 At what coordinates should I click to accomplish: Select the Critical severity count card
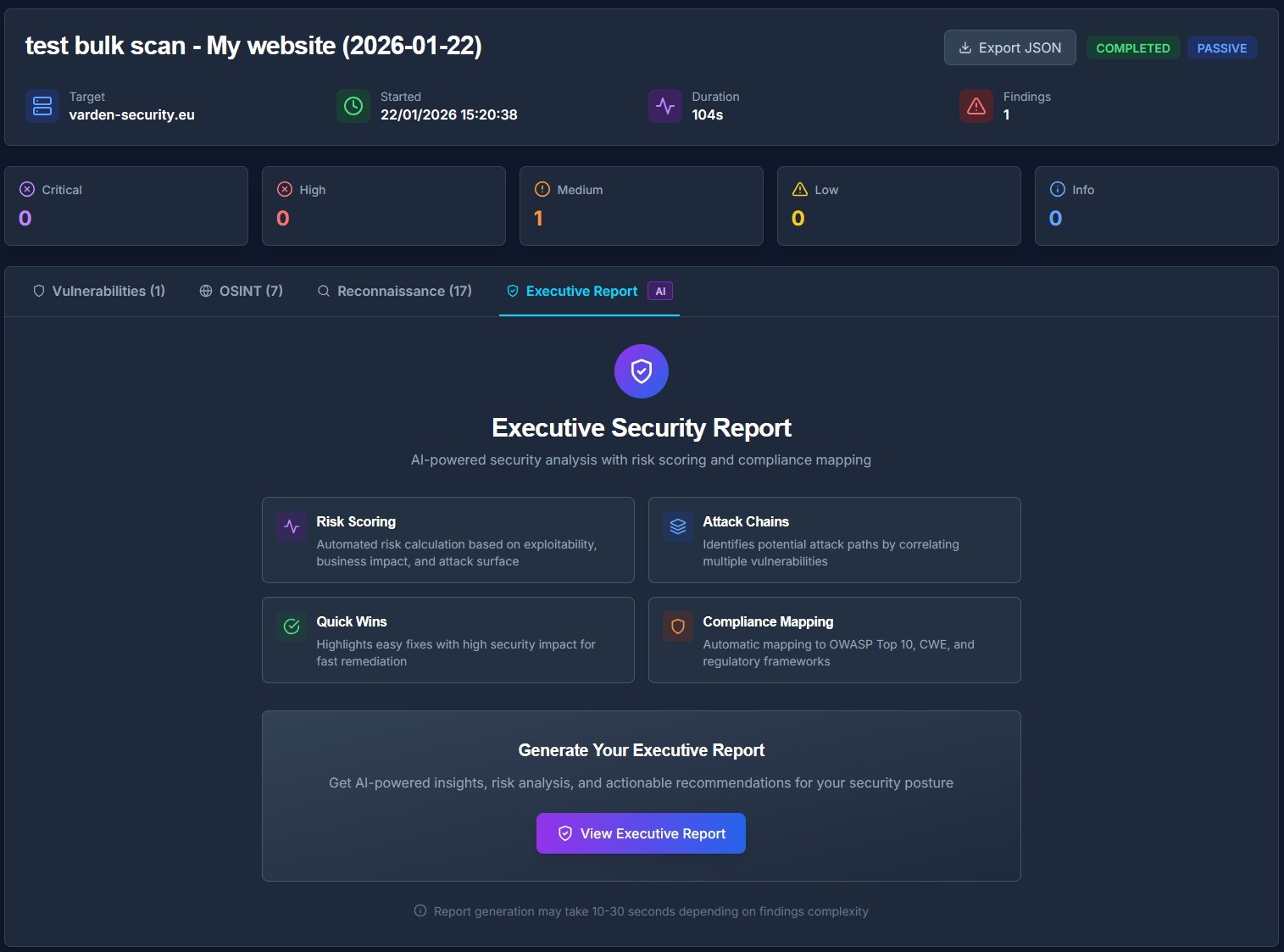[x=126, y=206]
